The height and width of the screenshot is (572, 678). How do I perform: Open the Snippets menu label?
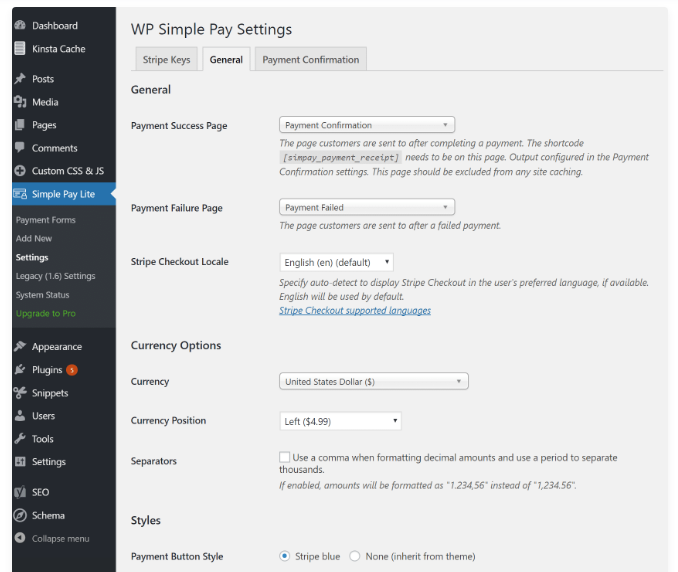click(x=50, y=393)
